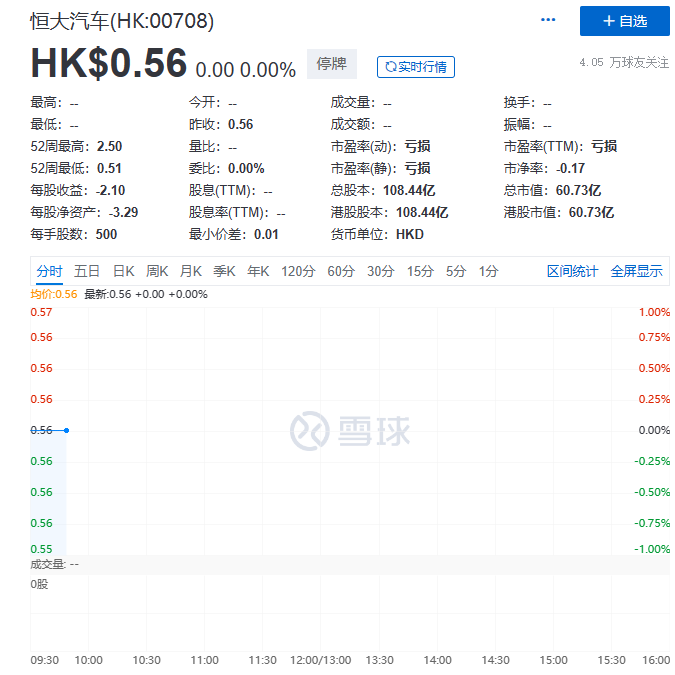Click the 实时行情 refresh button

[415, 67]
